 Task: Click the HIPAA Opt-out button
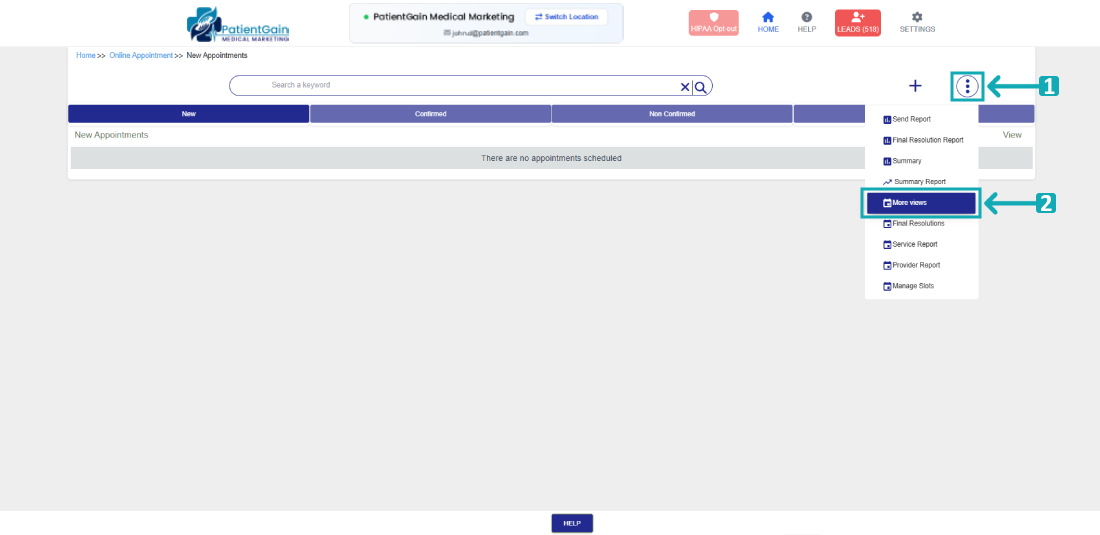click(x=713, y=23)
